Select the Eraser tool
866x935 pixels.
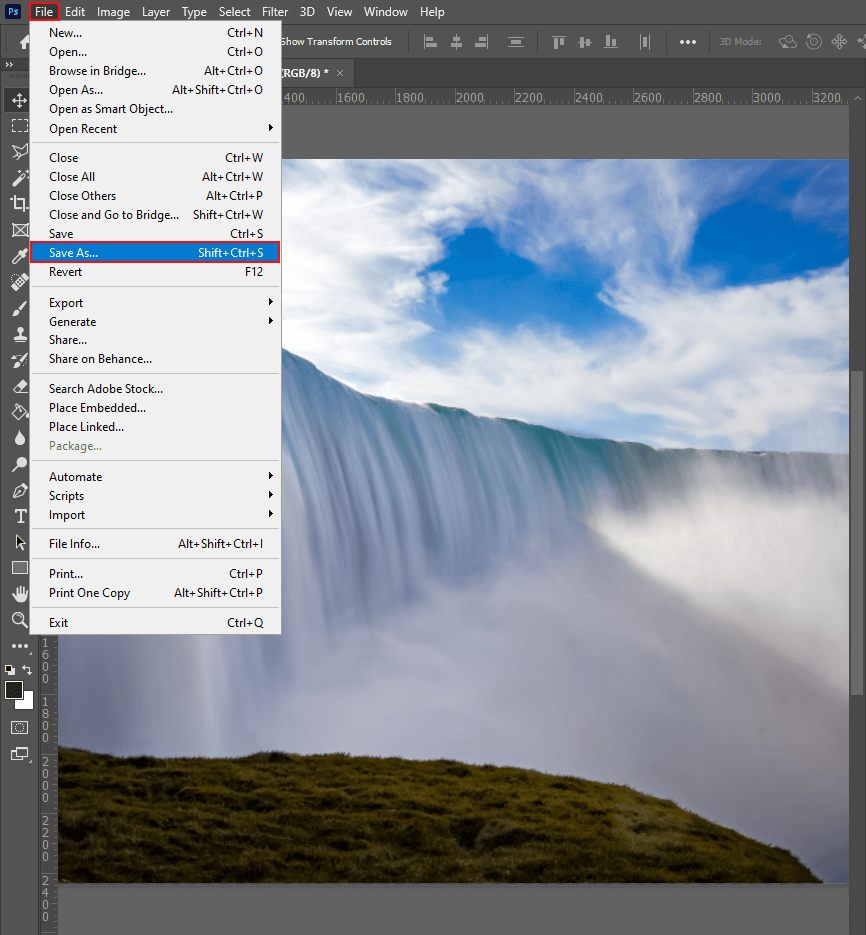click(19, 387)
